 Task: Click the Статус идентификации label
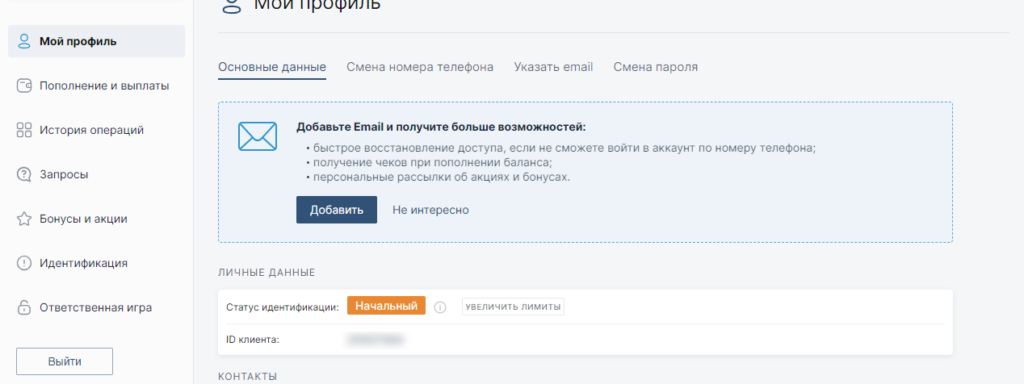(282, 307)
